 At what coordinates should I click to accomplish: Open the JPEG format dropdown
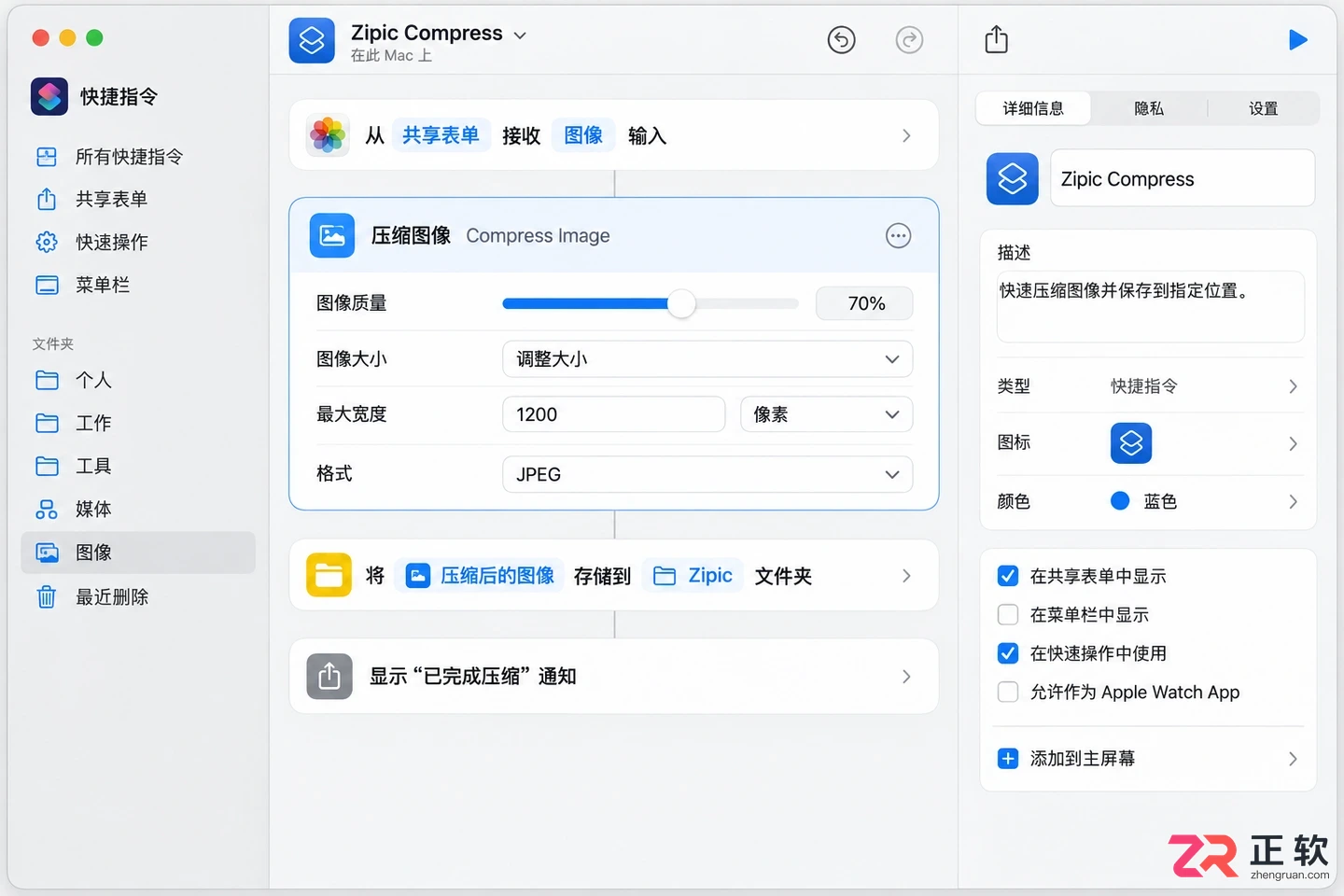pyautogui.click(x=707, y=474)
